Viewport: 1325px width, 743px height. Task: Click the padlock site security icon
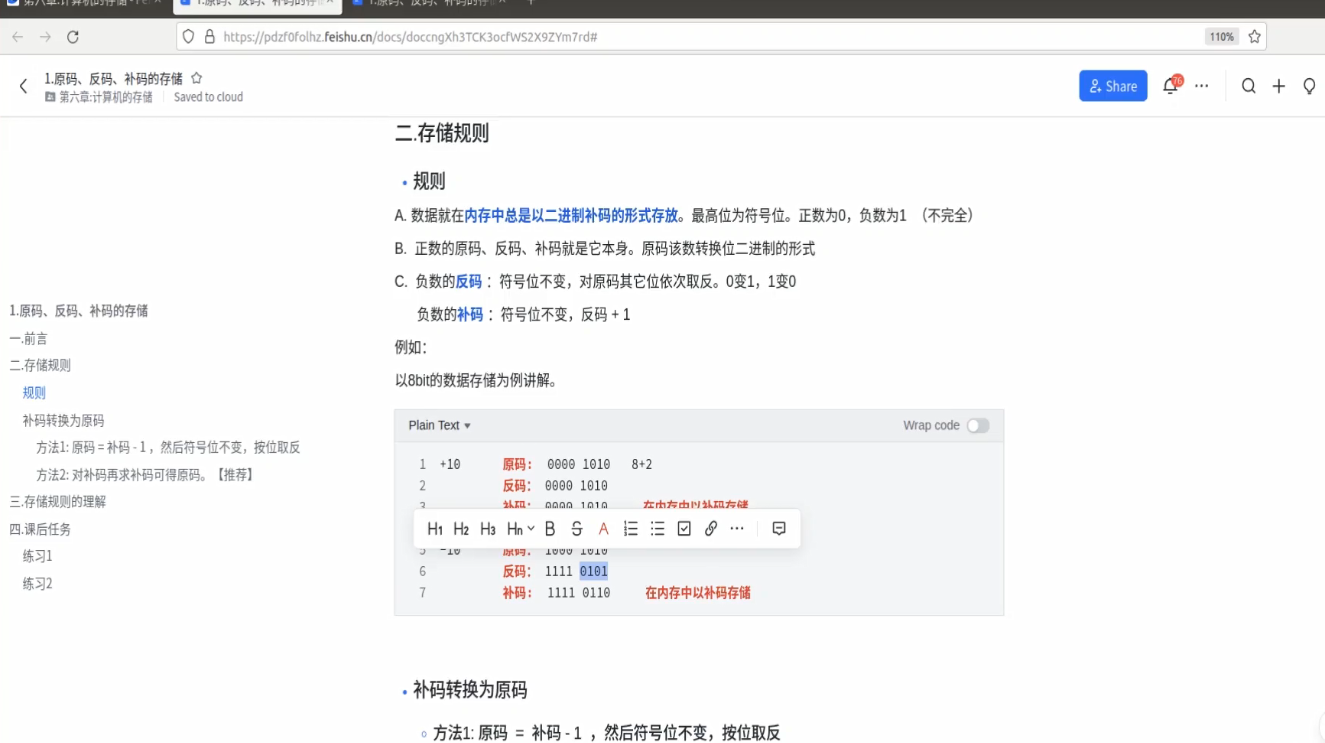[210, 37]
